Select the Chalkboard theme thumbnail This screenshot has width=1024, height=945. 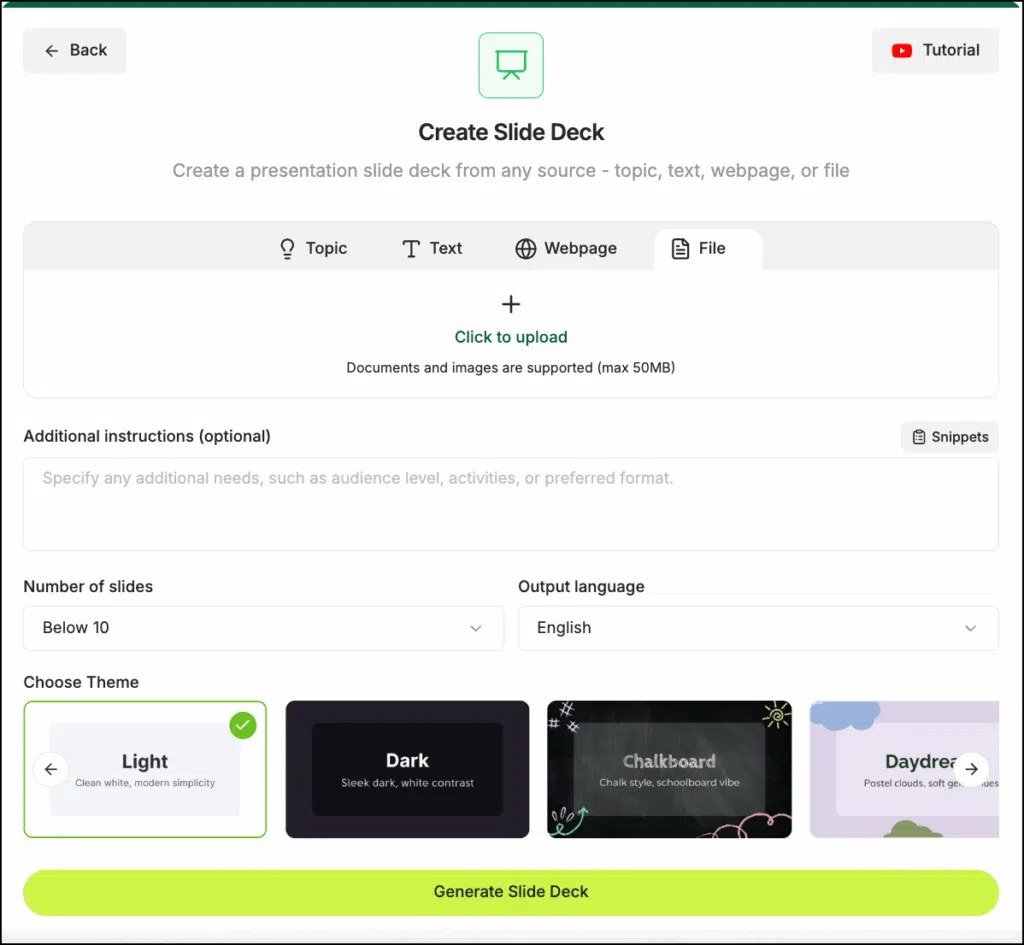(x=669, y=768)
